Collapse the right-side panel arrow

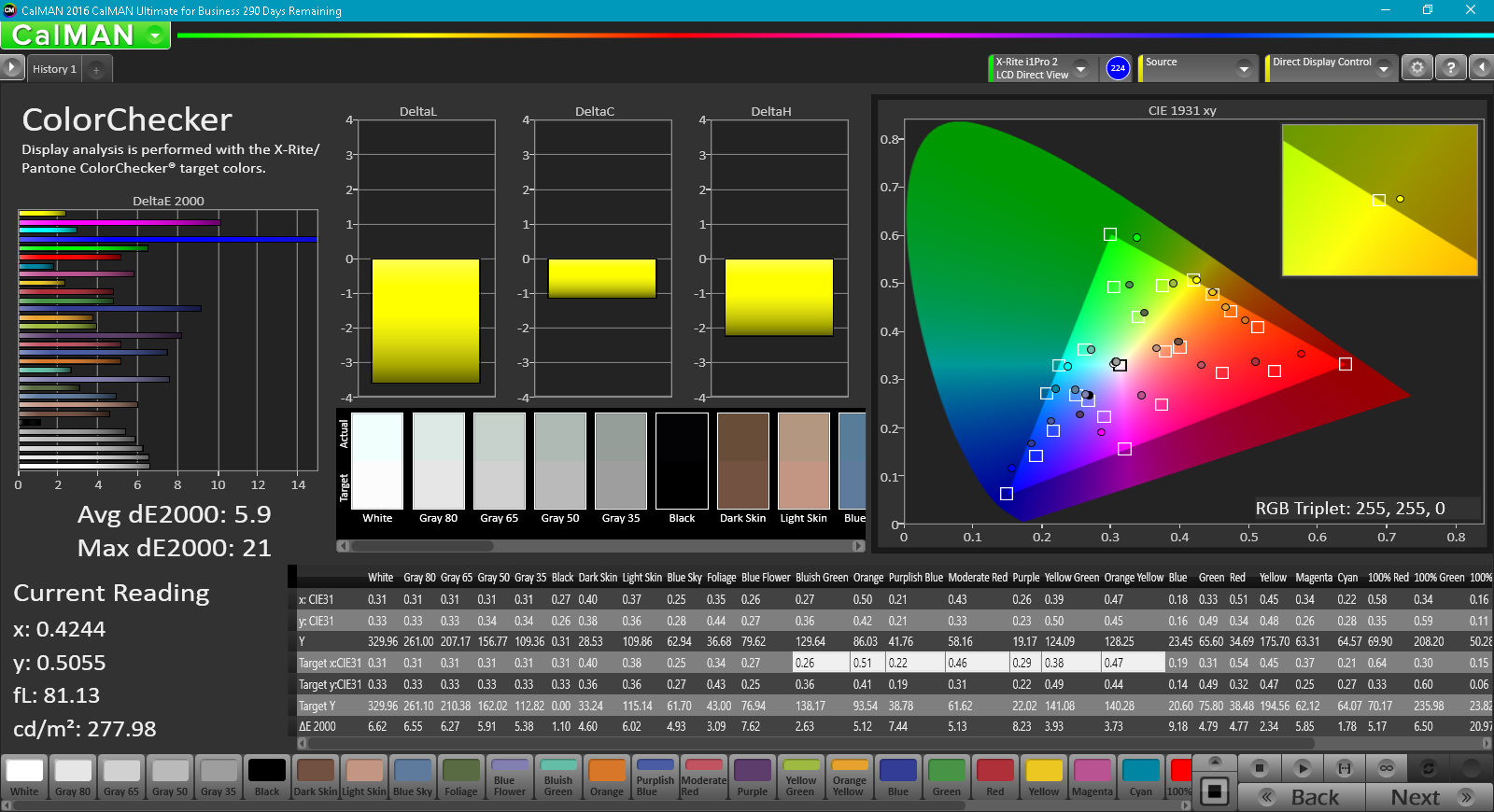click(1481, 68)
